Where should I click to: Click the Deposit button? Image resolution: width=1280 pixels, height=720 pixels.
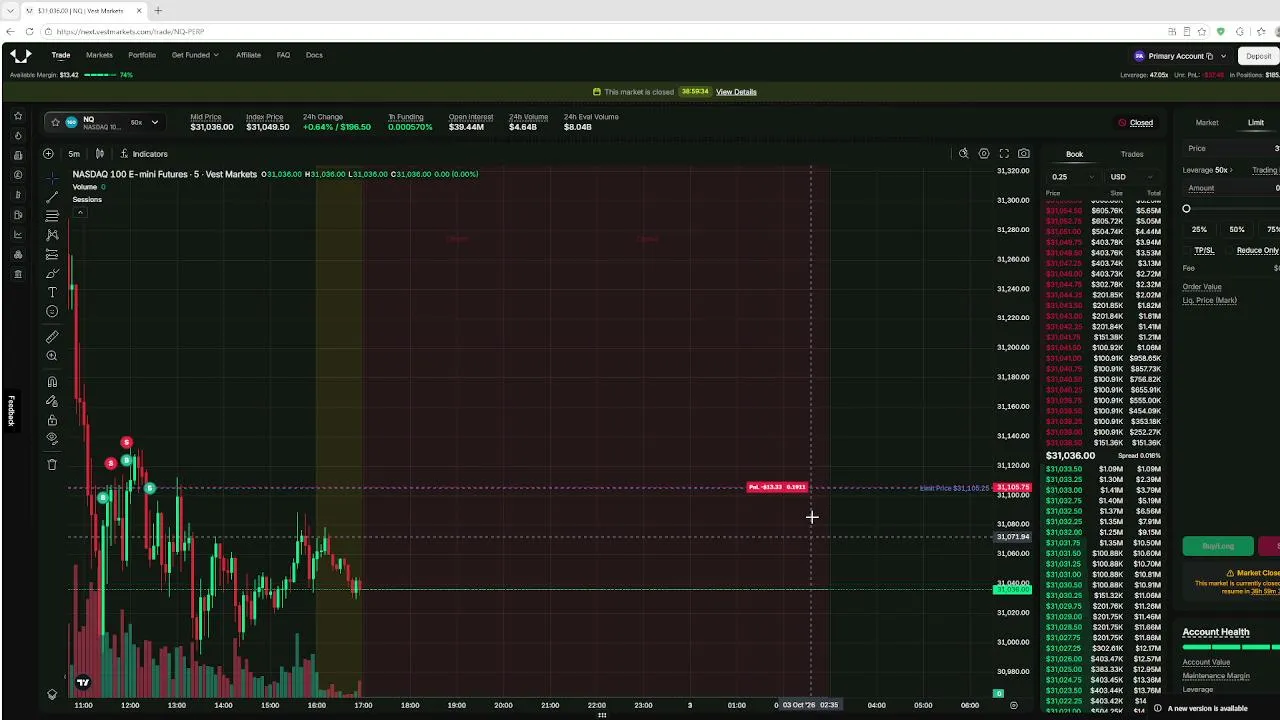(1259, 56)
